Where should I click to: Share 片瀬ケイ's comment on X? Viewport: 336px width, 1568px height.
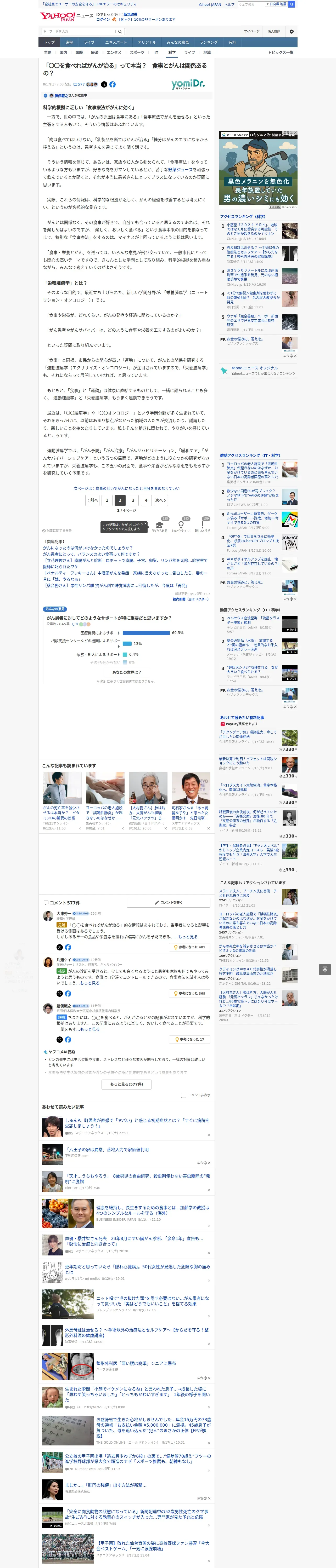(x=60, y=993)
